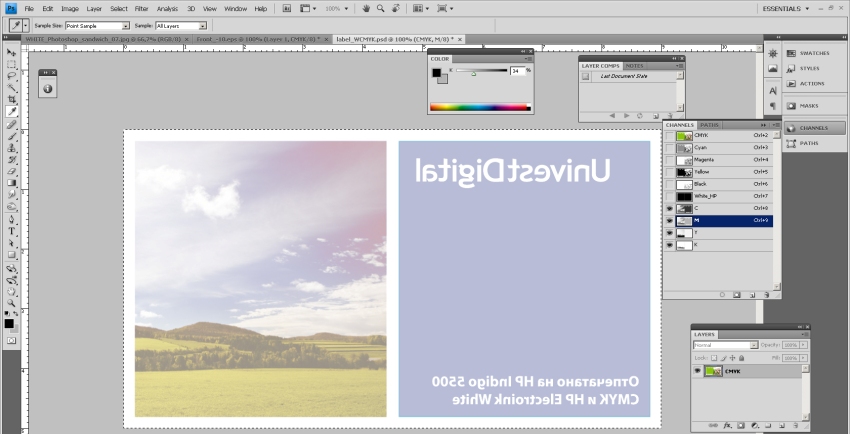Image resolution: width=850 pixels, height=434 pixels.
Task: Select the Pen tool
Action: (x=11, y=219)
